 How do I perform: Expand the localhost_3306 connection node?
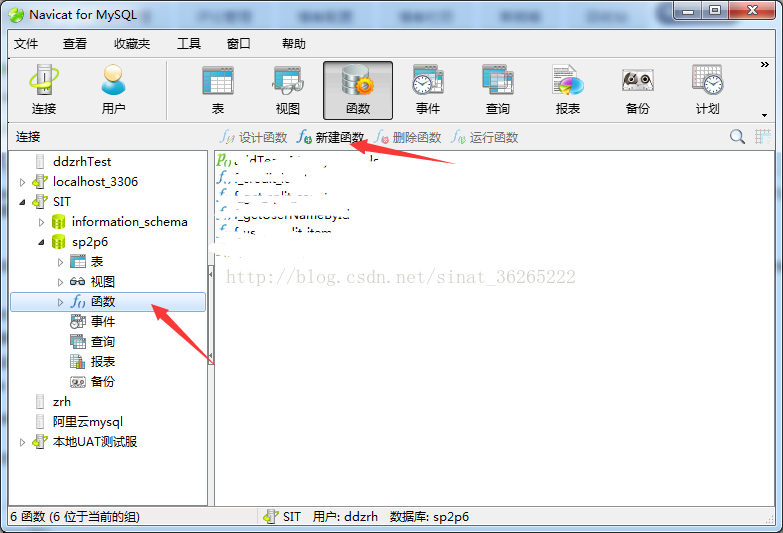pos(22,182)
